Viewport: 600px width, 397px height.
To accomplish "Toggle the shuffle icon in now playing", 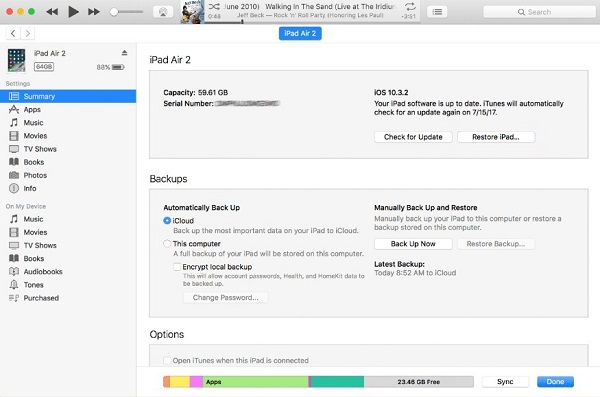I will coord(214,7).
